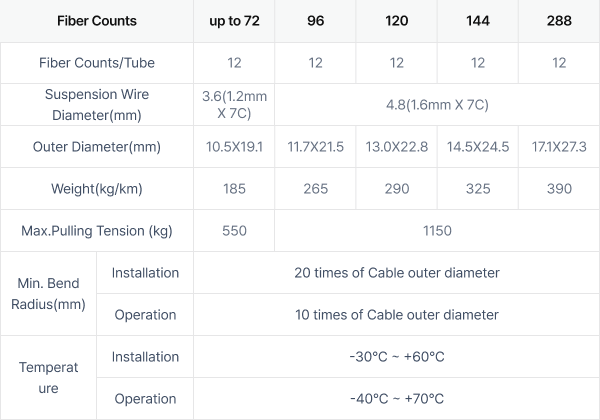Select the 325 weight value
Image resolution: width=600 pixels, height=420 pixels.
(x=478, y=189)
